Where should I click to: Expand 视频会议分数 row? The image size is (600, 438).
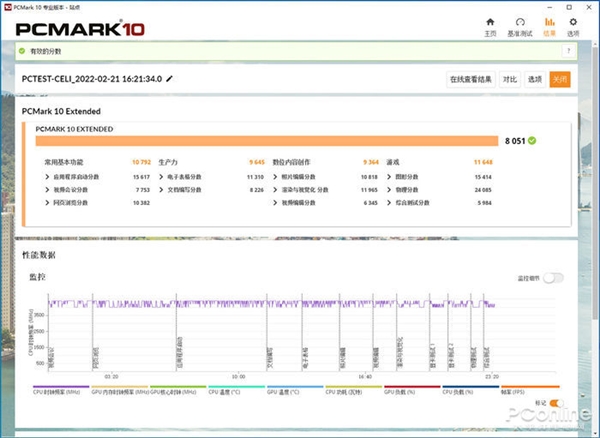pyautogui.click(x=47, y=190)
